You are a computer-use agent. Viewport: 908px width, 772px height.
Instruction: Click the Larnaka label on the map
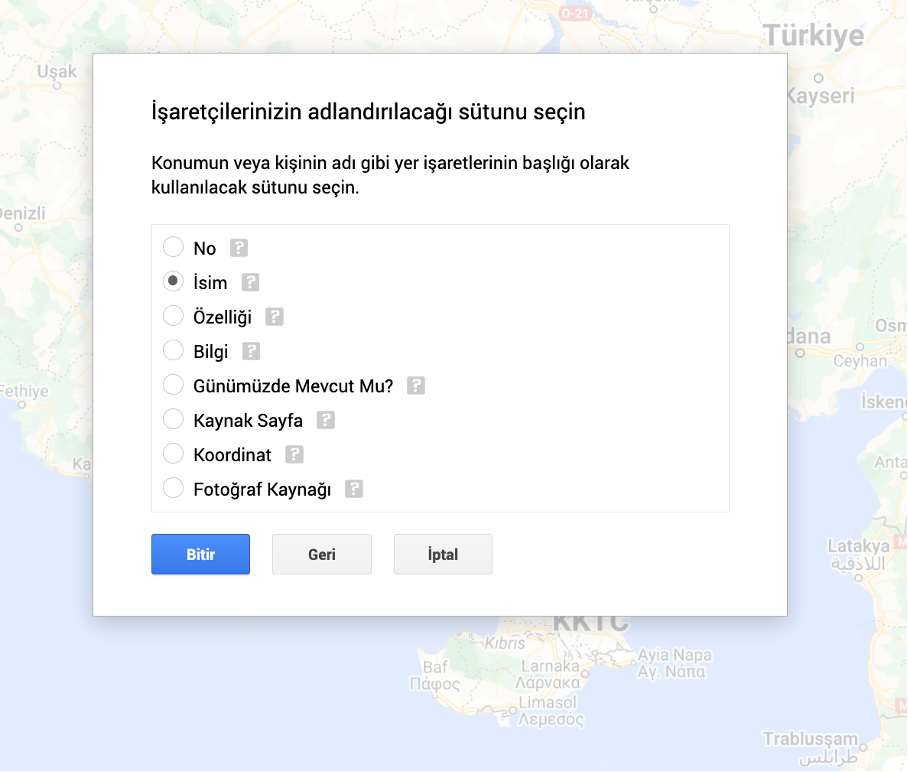pyautogui.click(x=549, y=665)
